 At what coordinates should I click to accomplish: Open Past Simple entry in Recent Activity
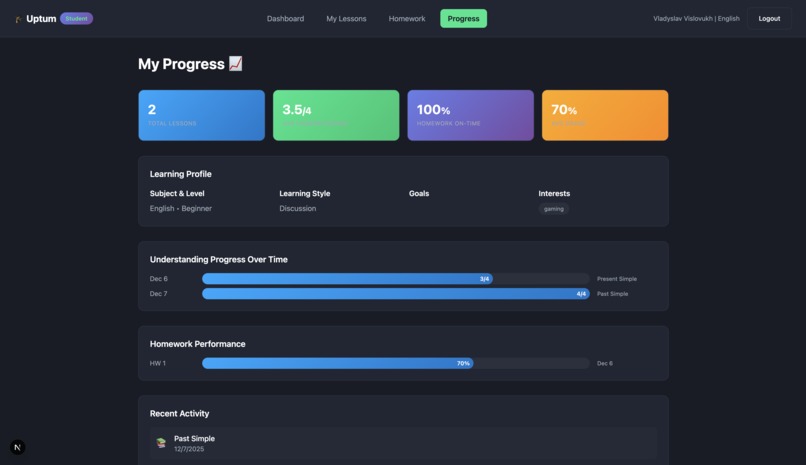tap(403, 443)
